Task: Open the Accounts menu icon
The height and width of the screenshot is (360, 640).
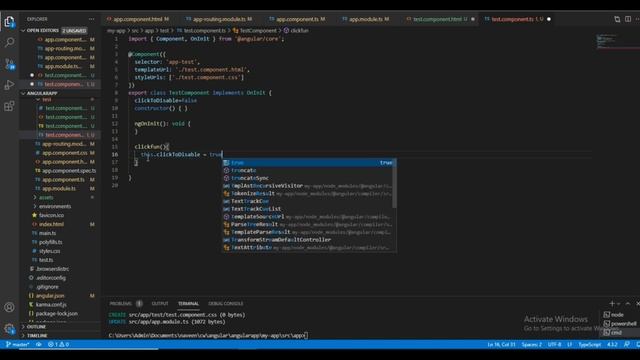Action: coord(9,307)
